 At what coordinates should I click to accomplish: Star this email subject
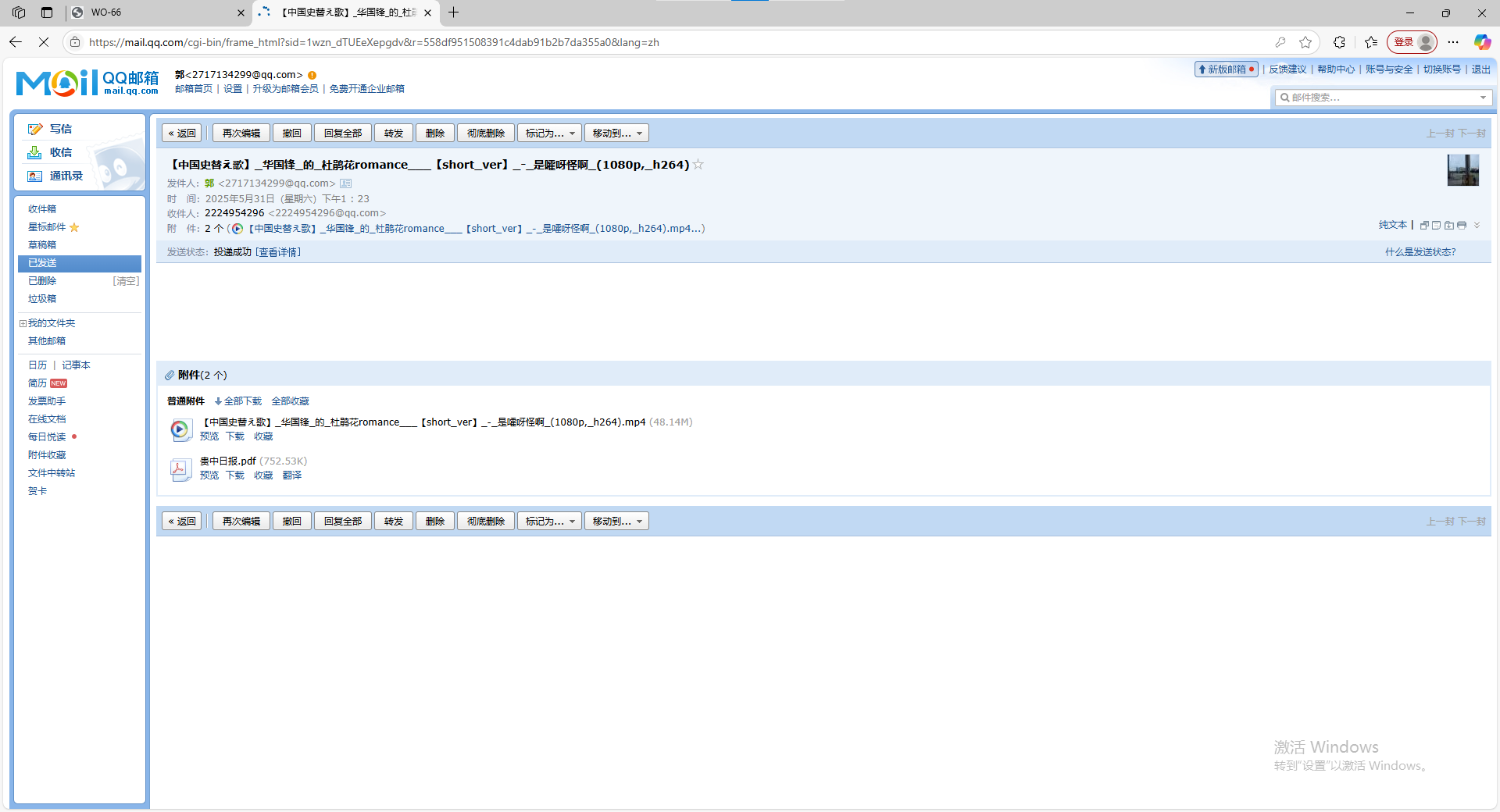(x=698, y=164)
